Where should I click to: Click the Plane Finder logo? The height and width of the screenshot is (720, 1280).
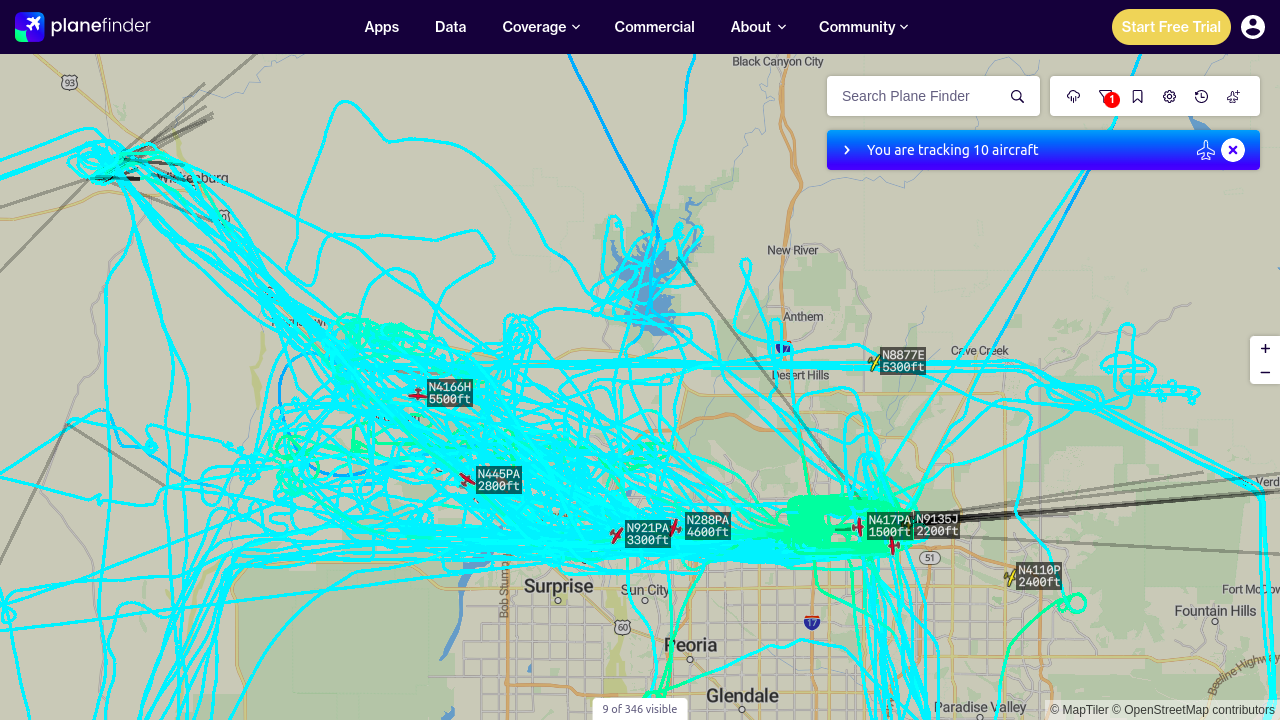[x=83, y=26]
